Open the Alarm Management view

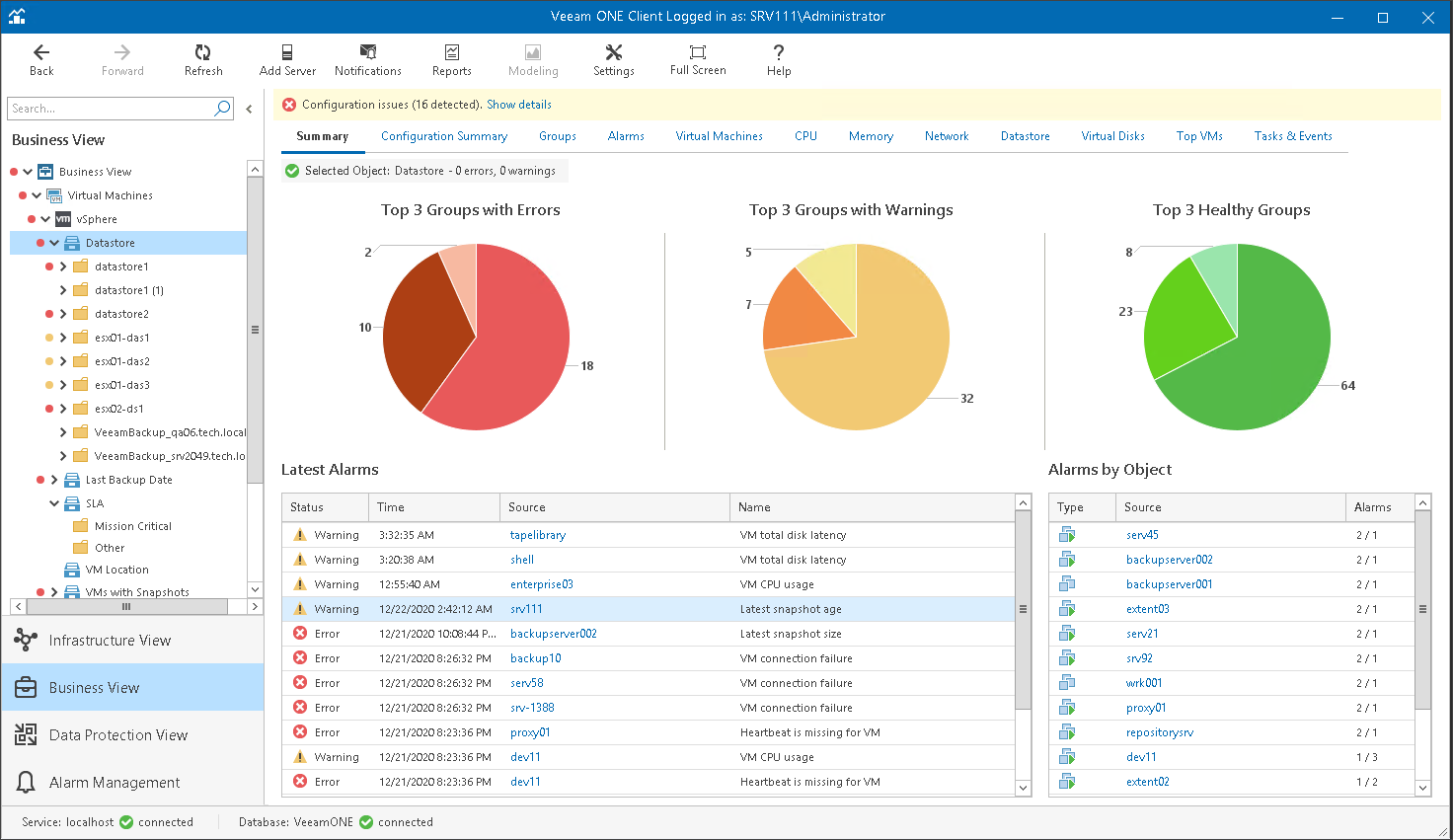point(115,783)
